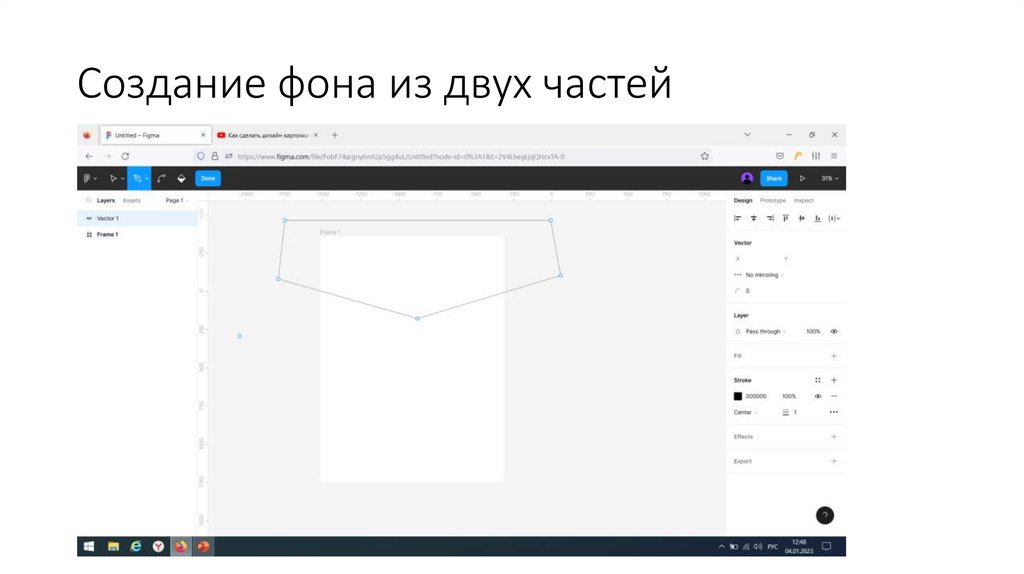
Task: Select the Vector 1 layer
Action: (x=137, y=218)
